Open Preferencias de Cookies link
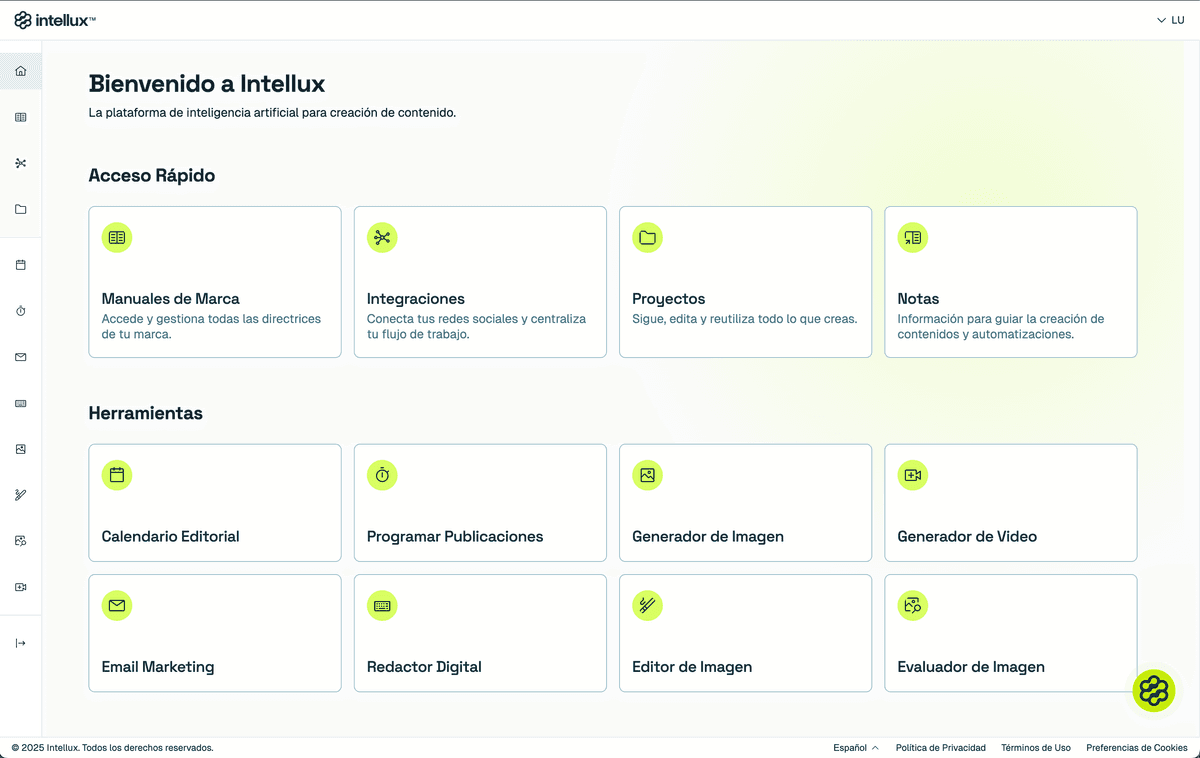Screen dimensions: 1200x758 (x=1137, y=747)
